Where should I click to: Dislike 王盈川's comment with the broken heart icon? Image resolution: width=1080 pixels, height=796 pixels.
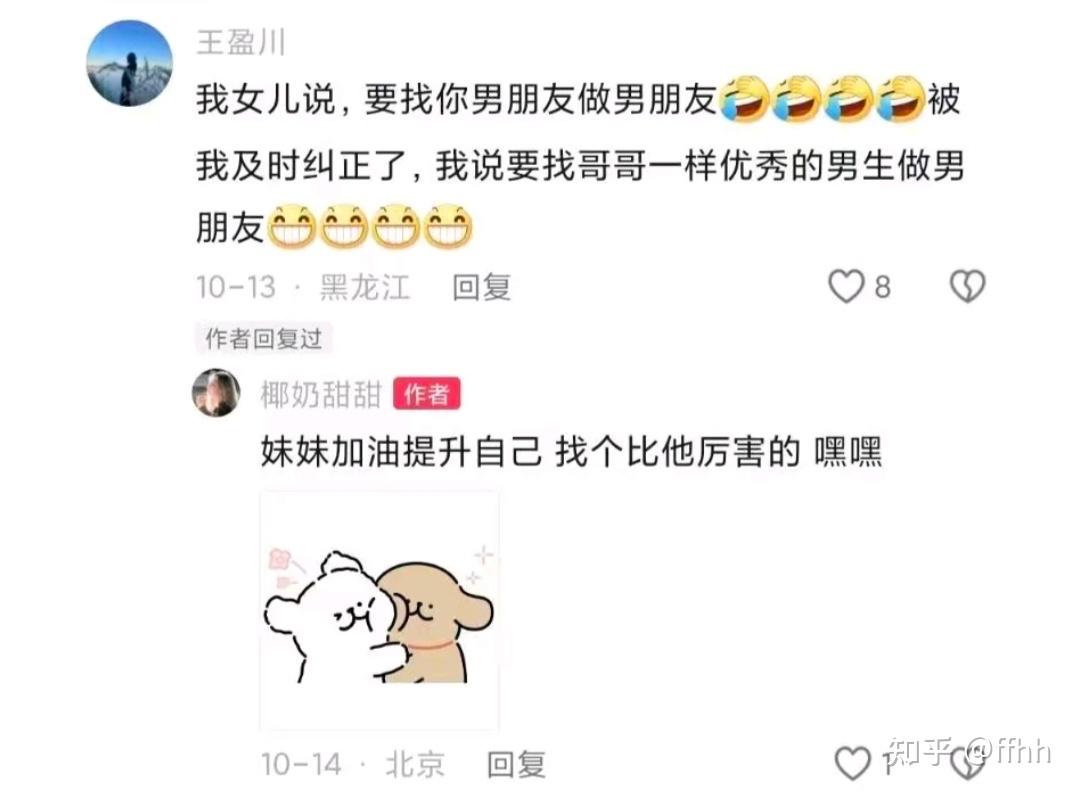click(x=968, y=286)
